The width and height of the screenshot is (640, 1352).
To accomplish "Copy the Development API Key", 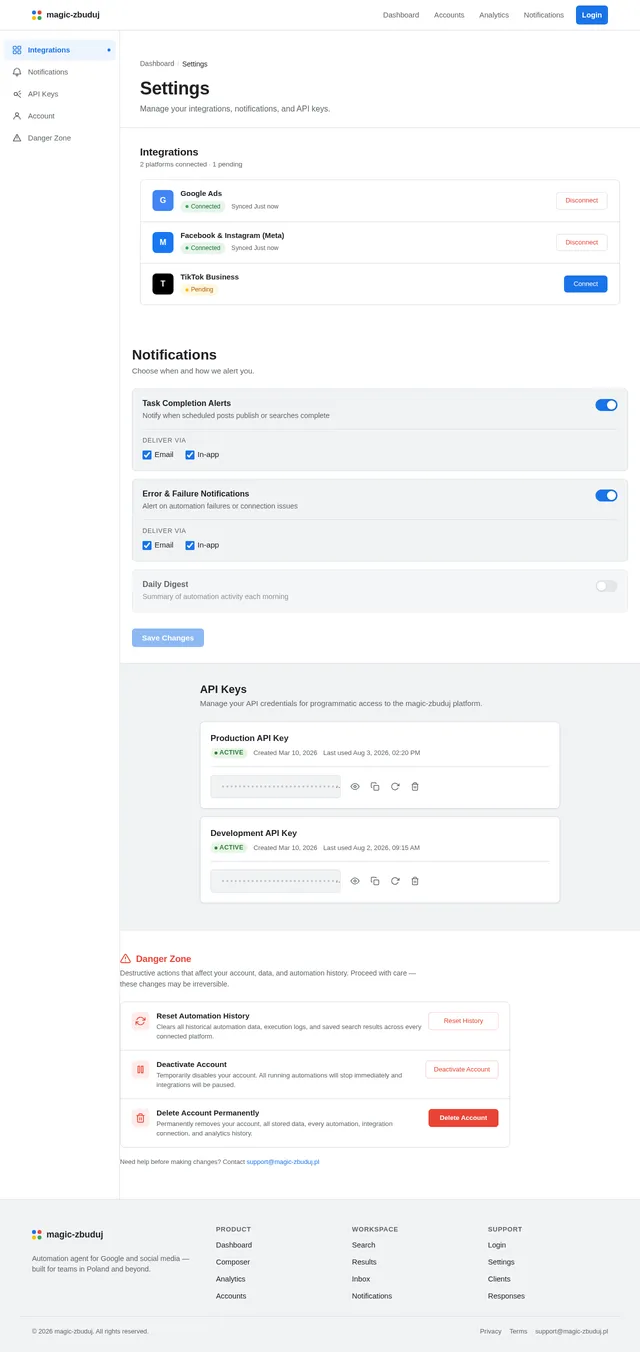I will [x=375, y=881].
